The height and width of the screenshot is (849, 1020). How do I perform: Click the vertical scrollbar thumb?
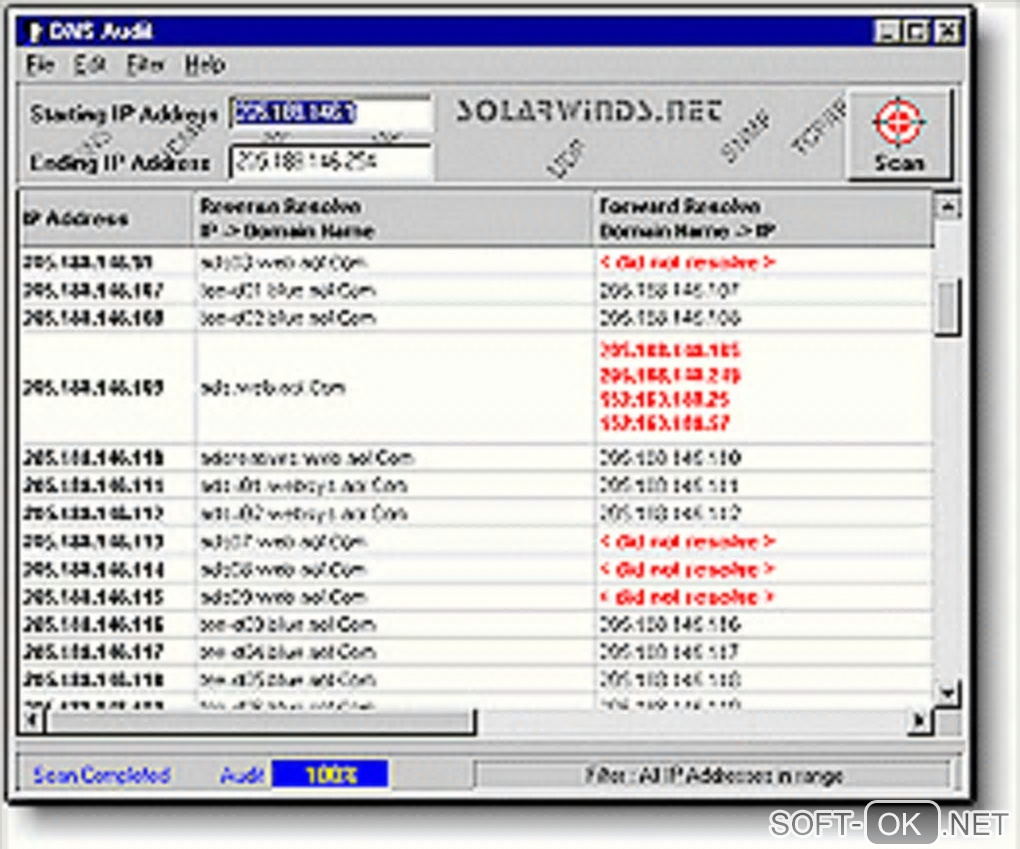948,308
